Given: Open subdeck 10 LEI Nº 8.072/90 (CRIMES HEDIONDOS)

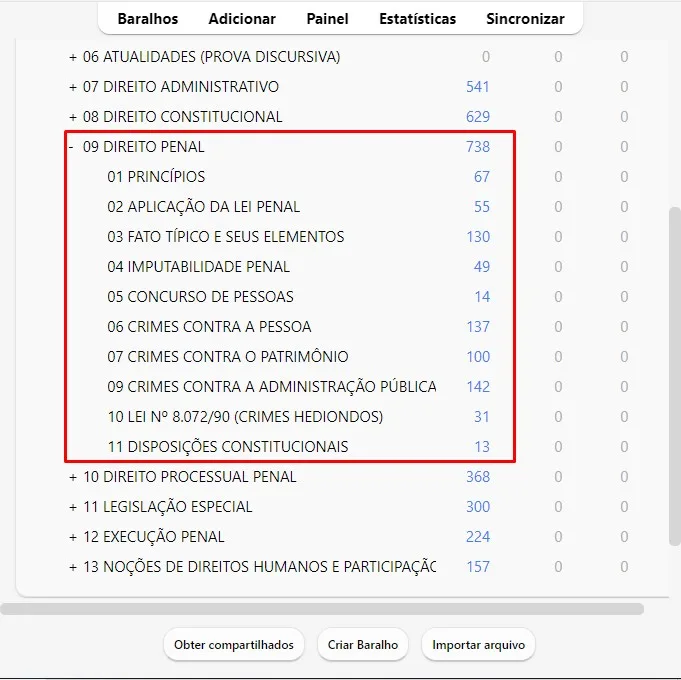Looking at the screenshot, I should (x=245, y=417).
